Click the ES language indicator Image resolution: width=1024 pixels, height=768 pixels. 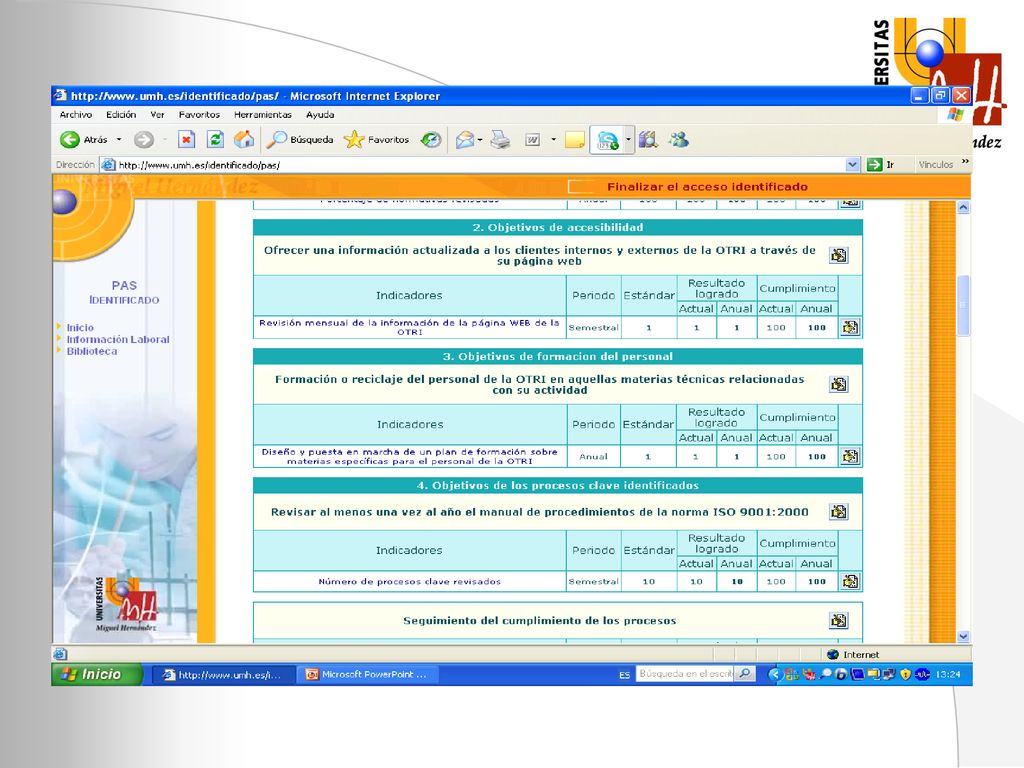coord(624,675)
